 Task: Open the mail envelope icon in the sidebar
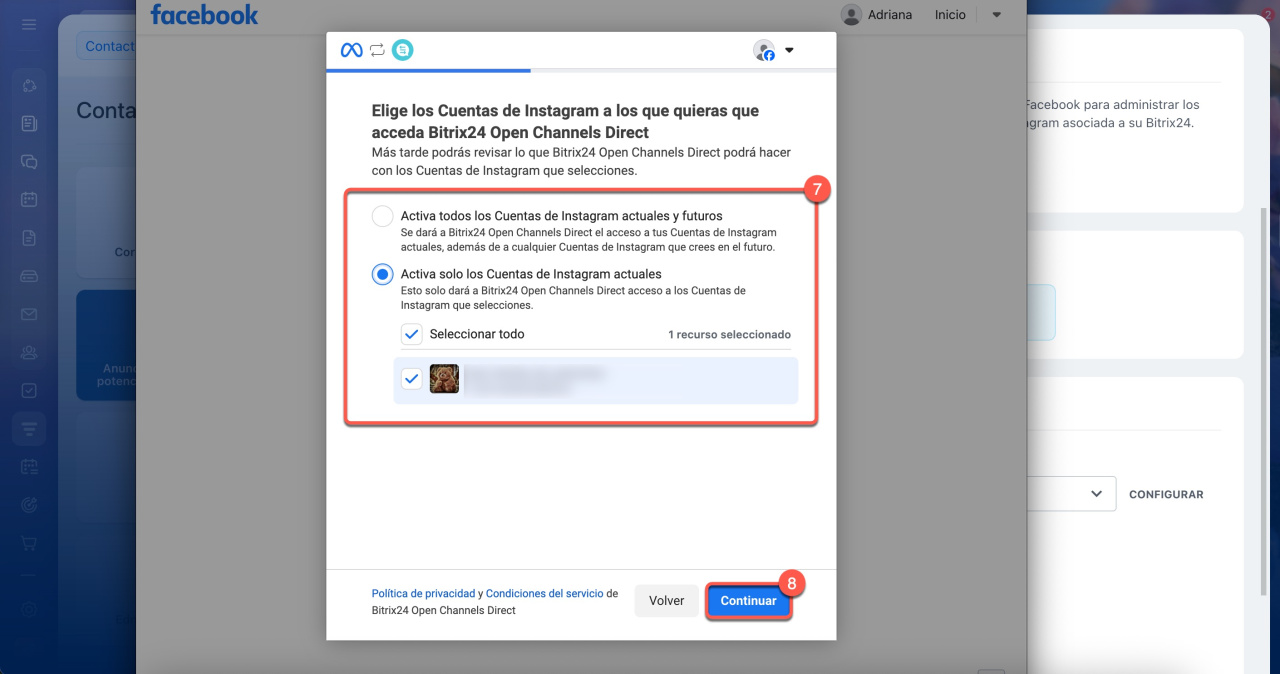pyautogui.click(x=29, y=314)
